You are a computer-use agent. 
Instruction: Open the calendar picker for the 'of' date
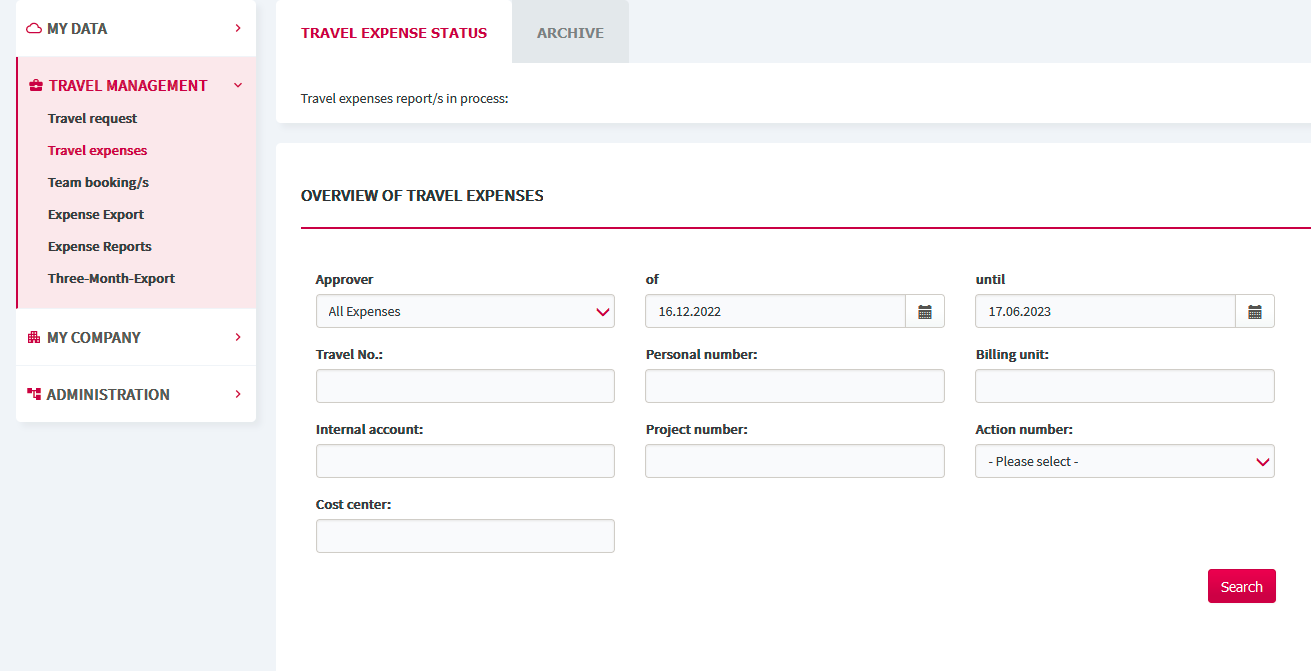coord(925,311)
